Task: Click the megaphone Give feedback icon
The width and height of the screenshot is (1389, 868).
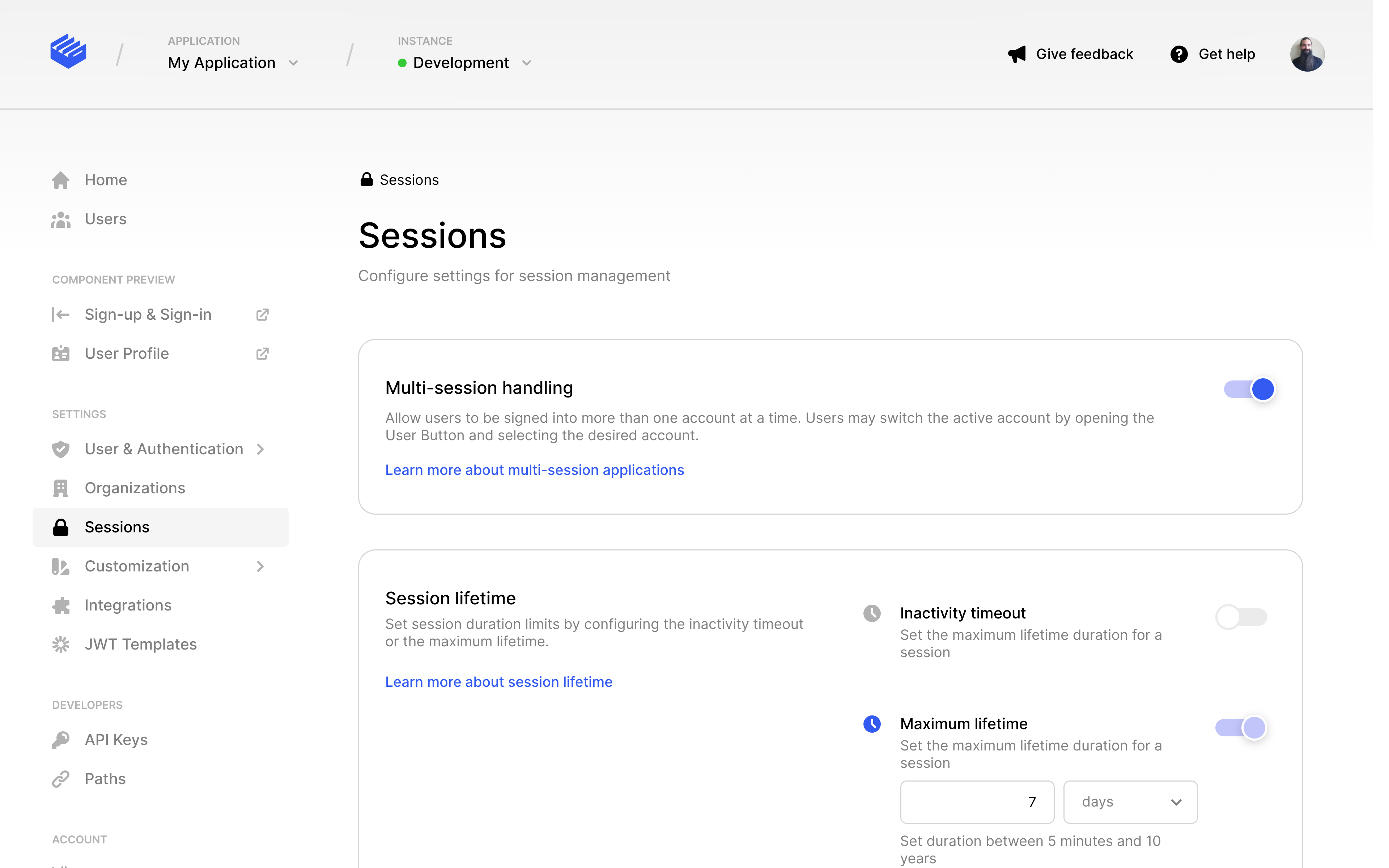Action: pyautogui.click(x=1016, y=54)
